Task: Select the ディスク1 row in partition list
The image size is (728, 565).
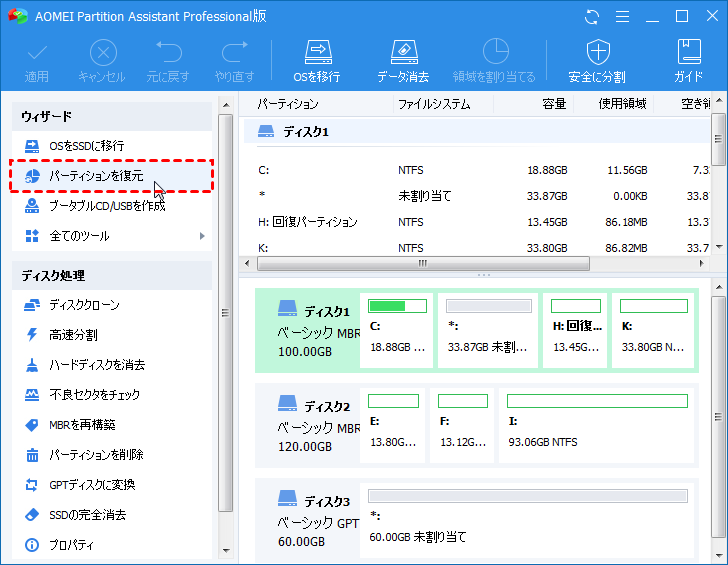Action: coord(477,132)
